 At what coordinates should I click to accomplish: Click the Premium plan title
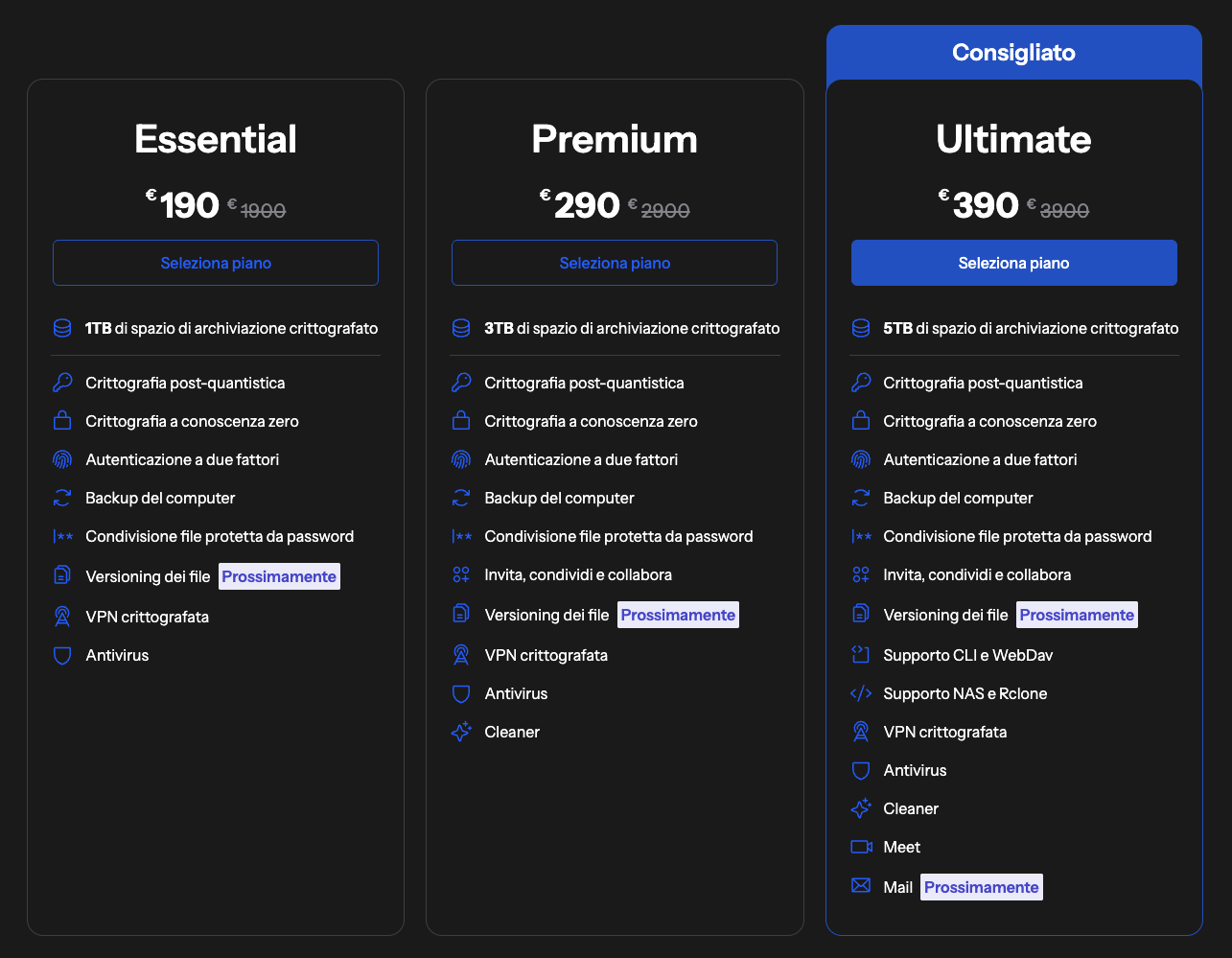point(615,140)
